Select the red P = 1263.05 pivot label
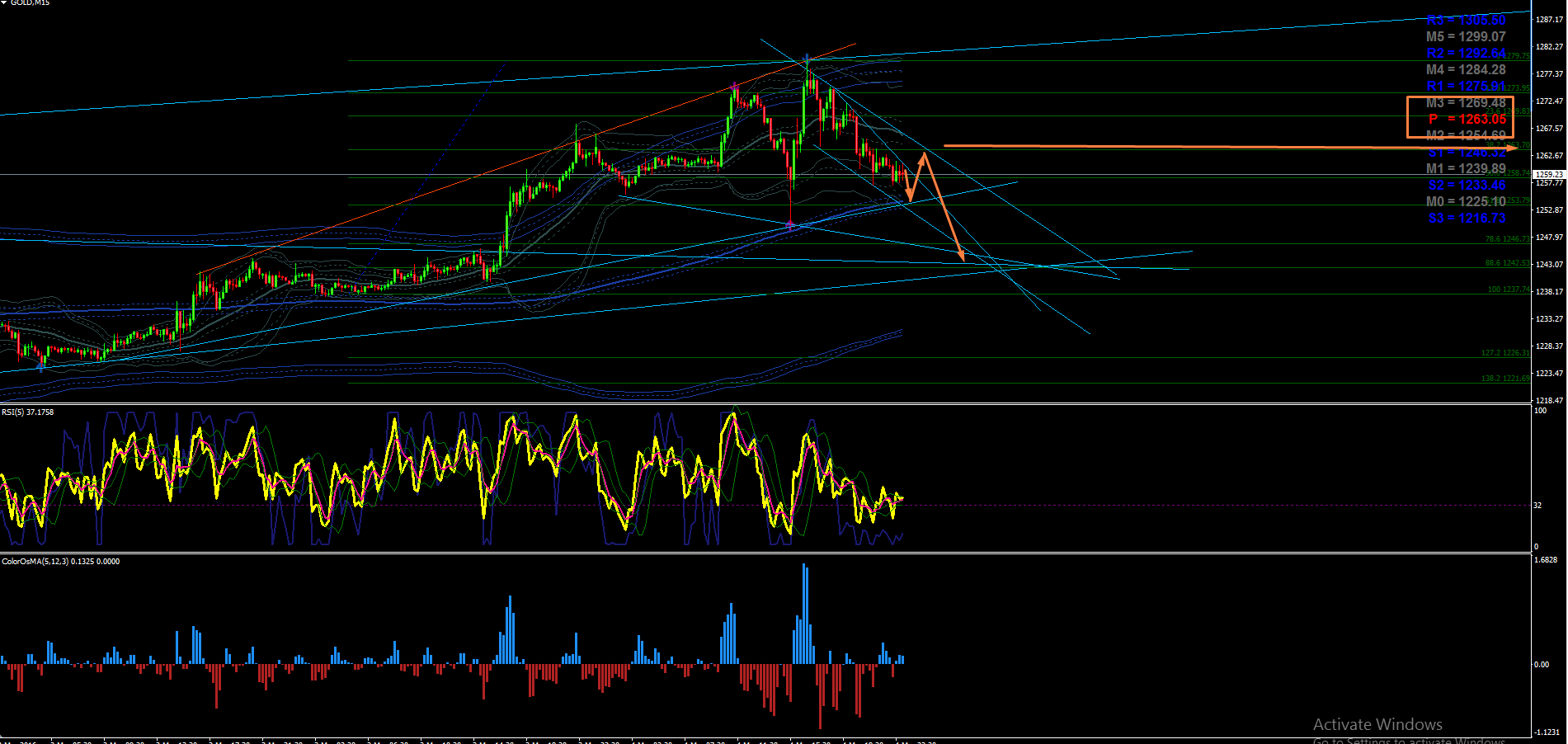This screenshot has height=744, width=1568. 1467,119
